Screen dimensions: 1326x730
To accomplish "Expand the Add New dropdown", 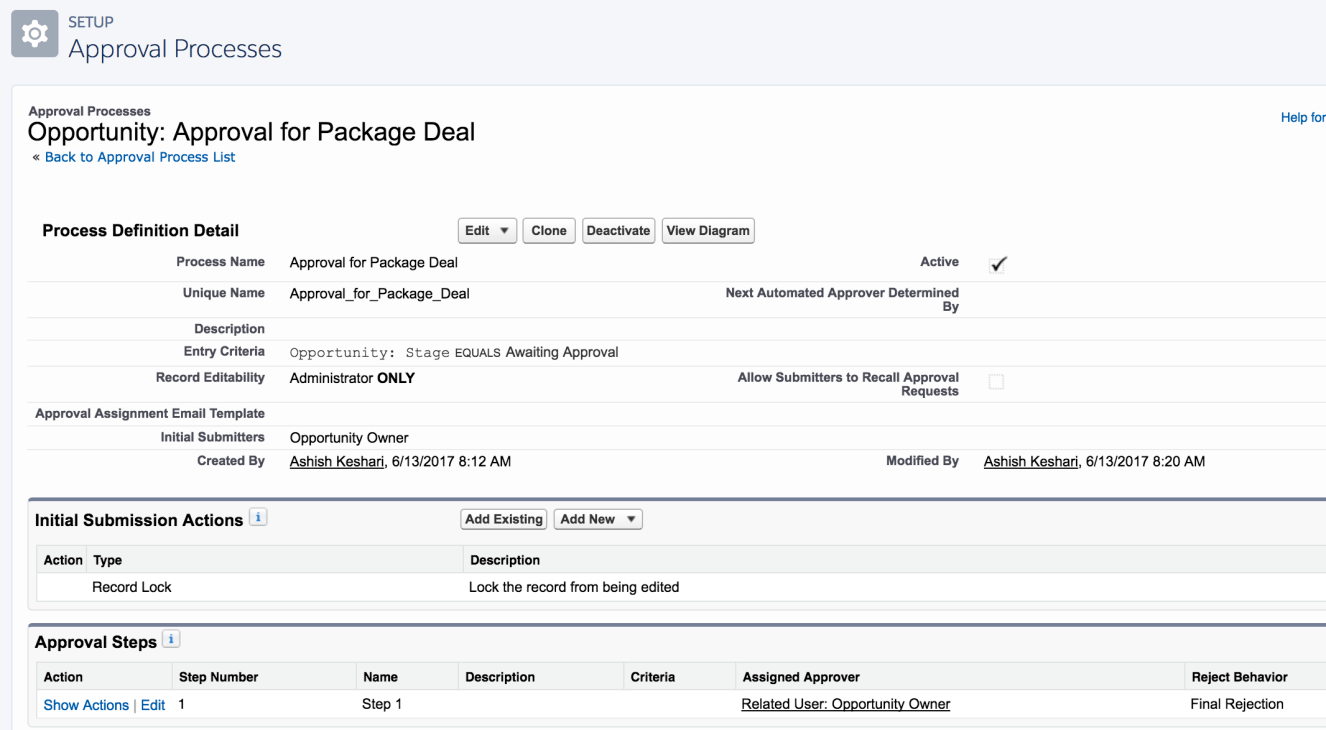I will click(598, 519).
